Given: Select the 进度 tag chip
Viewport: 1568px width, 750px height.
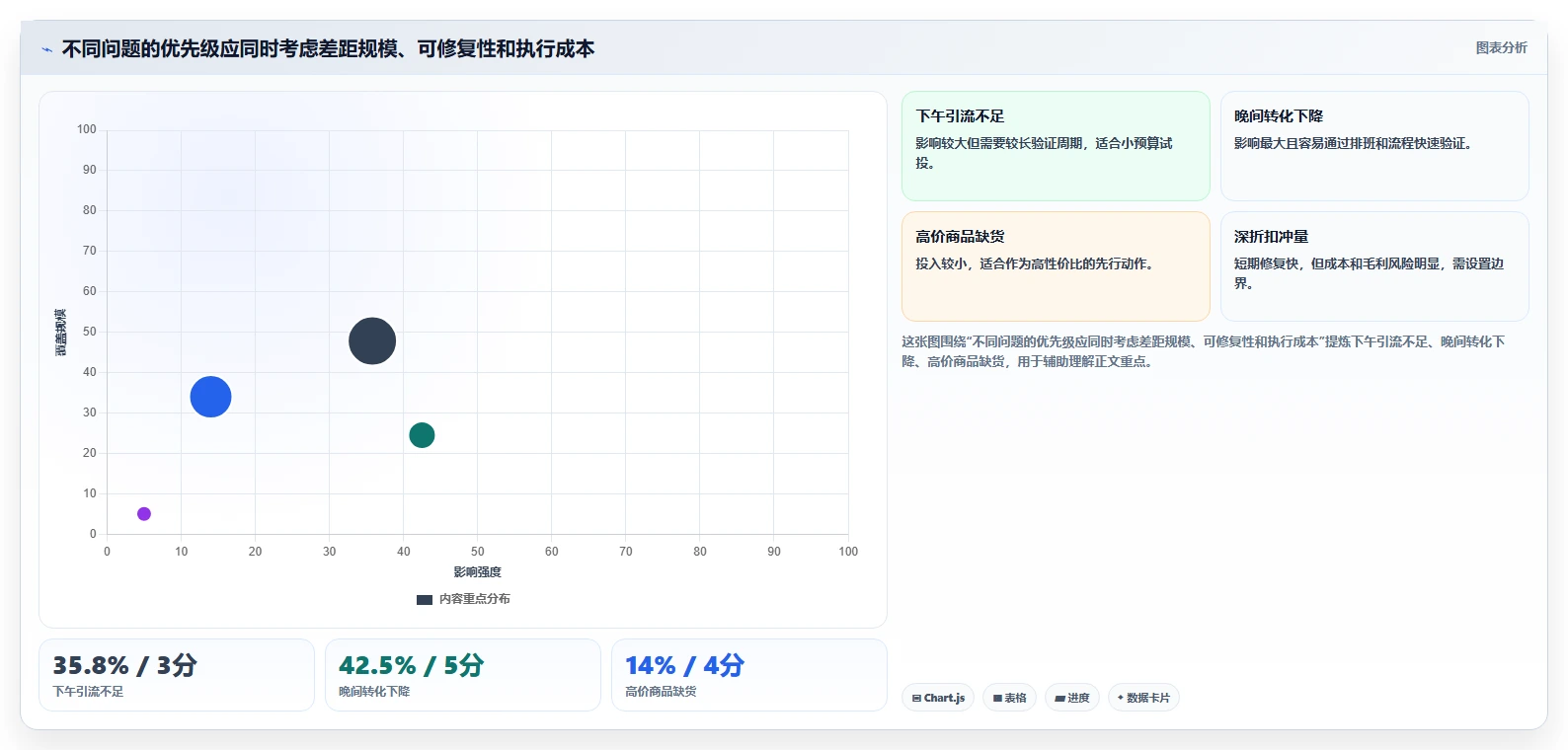Looking at the screenshot, I should click(1072, 698).
